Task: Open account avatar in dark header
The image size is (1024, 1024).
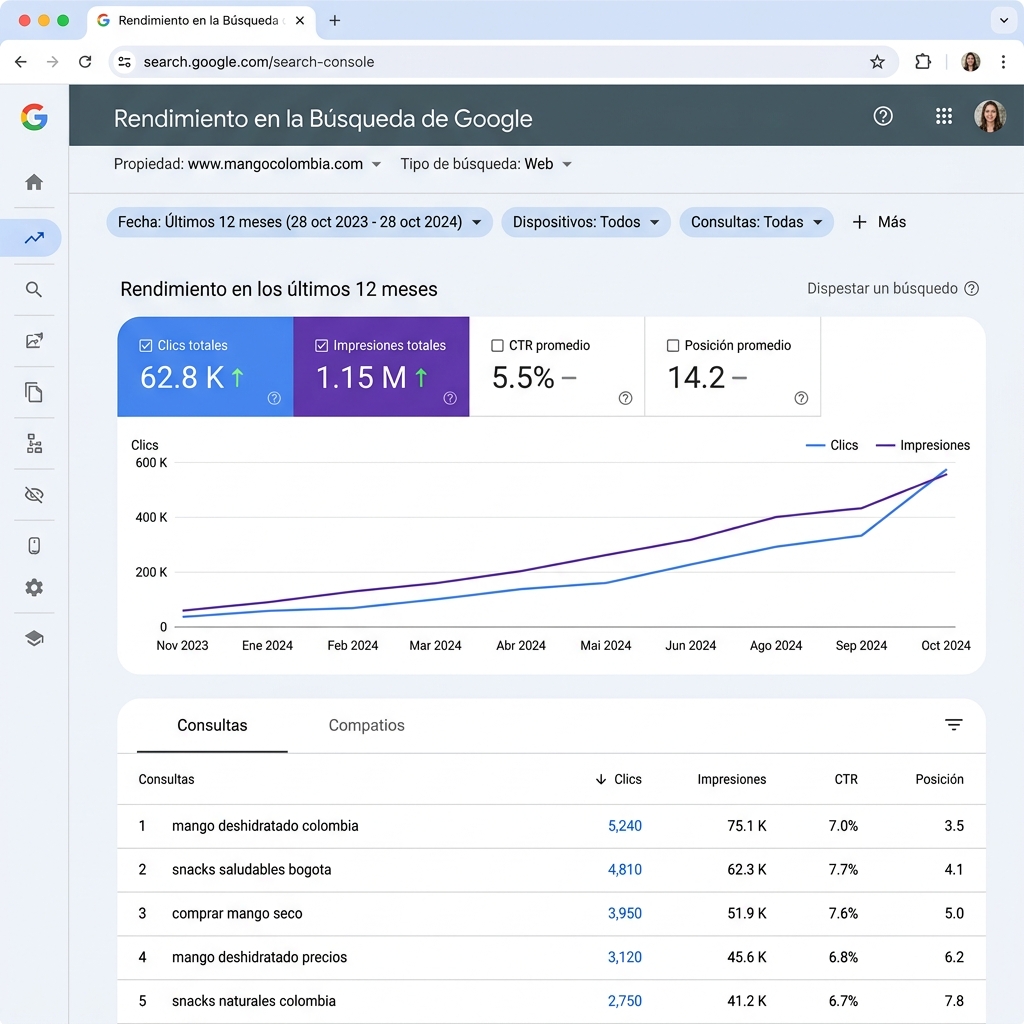Action: 990,116
